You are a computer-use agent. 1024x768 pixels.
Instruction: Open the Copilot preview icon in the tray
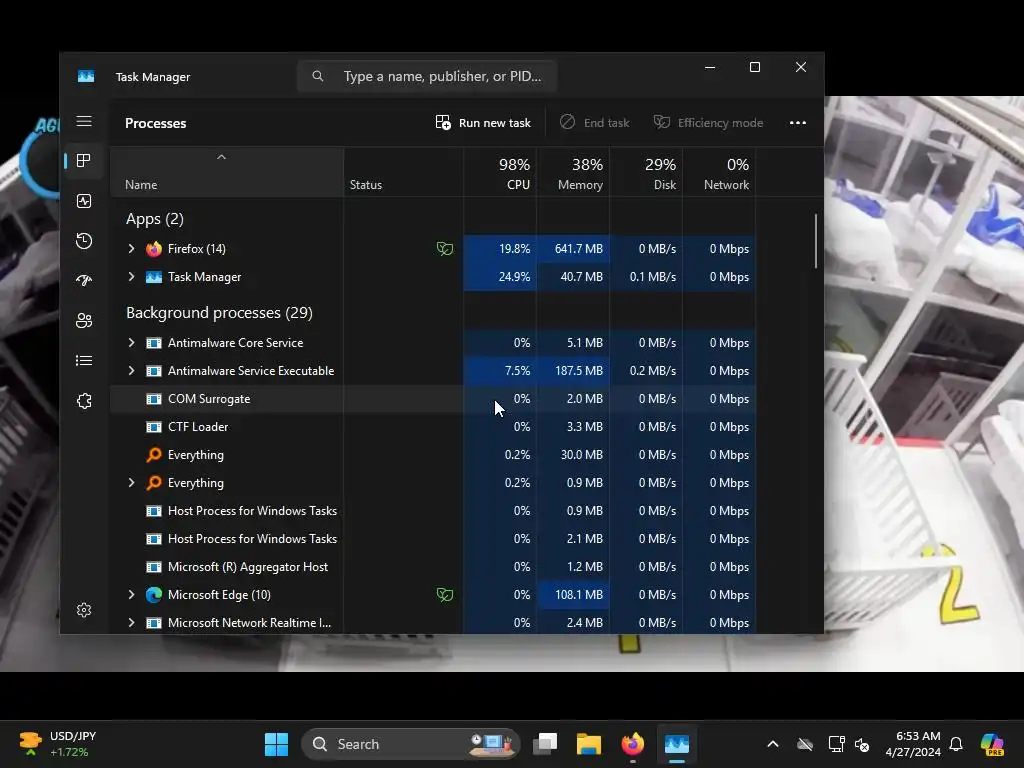click(x=992, y=744)
